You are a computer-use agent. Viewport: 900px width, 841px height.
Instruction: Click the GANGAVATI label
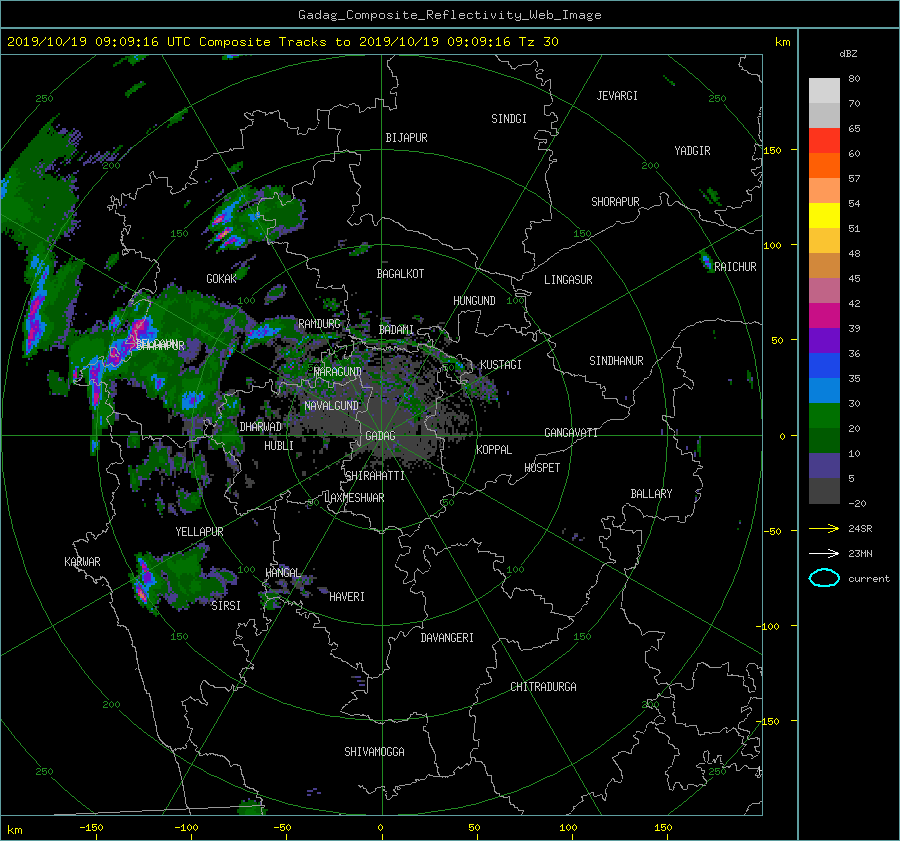pyautogui.click(x=571, y=433)
